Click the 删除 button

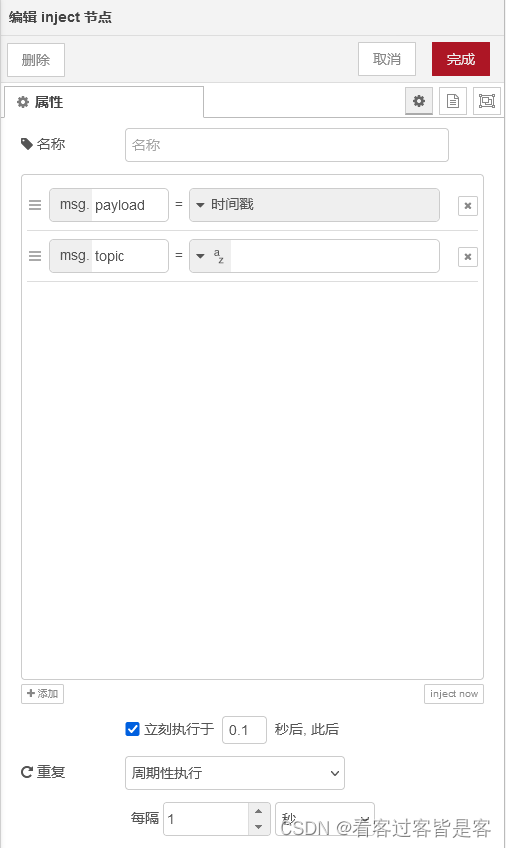coord(36,60)
